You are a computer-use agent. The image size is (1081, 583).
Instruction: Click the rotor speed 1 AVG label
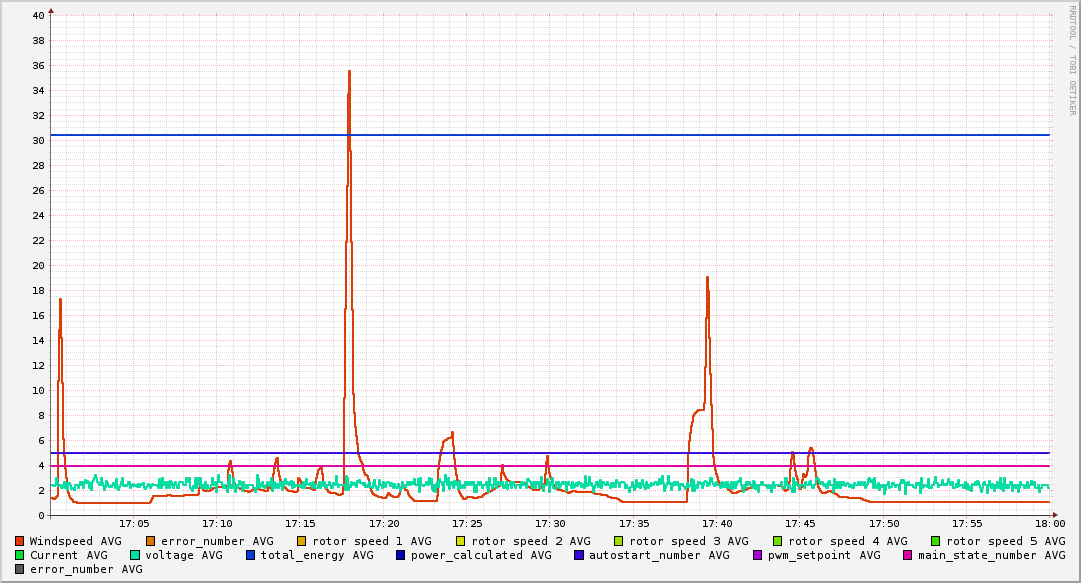pos(372,542)
